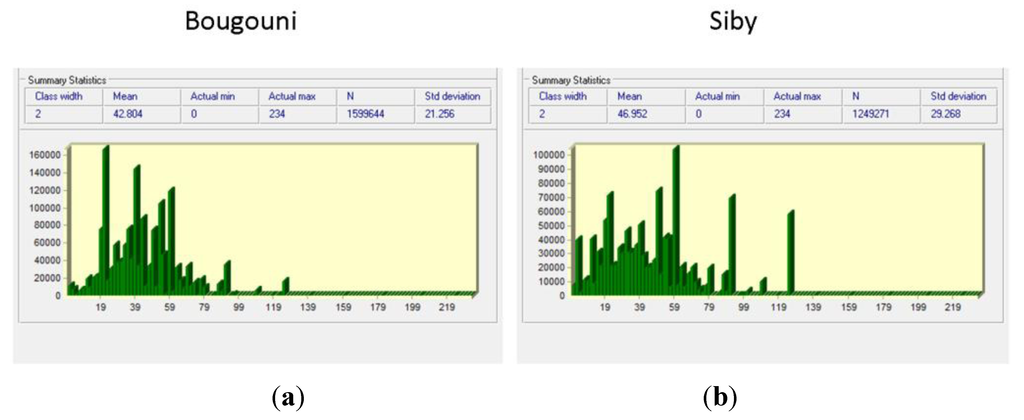Click x-axis label 179 in Siby chart

(x=883, y=306)
